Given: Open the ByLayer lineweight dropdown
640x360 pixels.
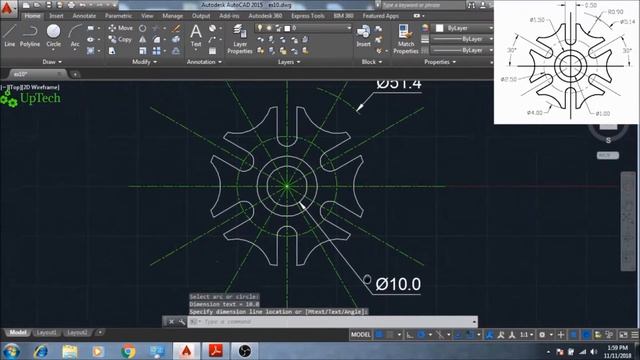Looking at the screenshot, I should 462,39.
